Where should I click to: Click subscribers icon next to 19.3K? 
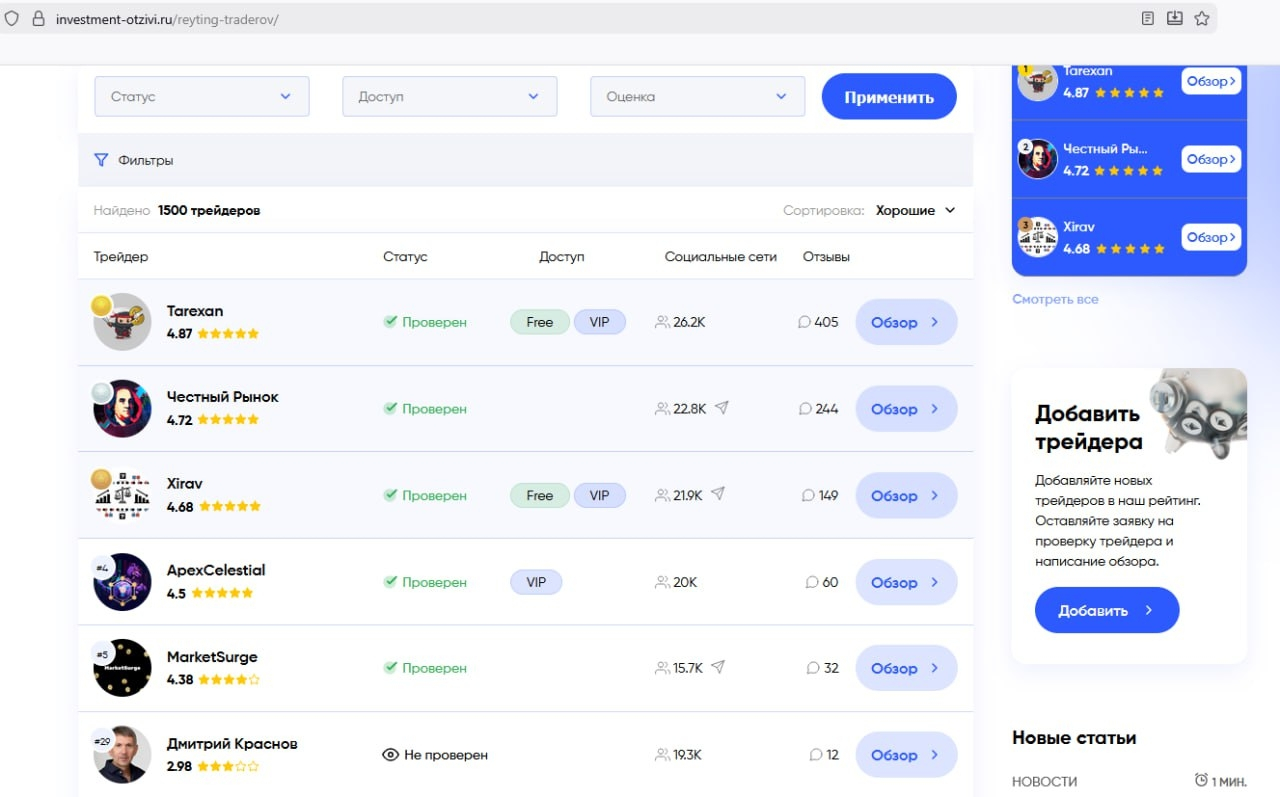(662, 755)
